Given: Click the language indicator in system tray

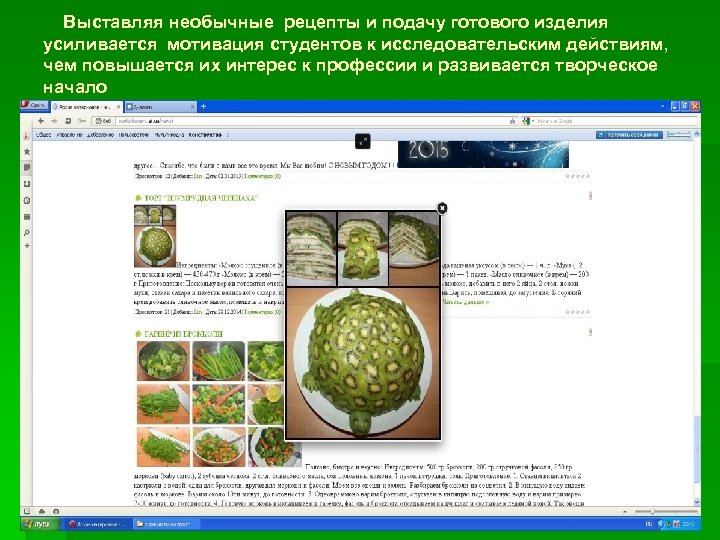Looking at the screenshot, I should tap(649, 523).
